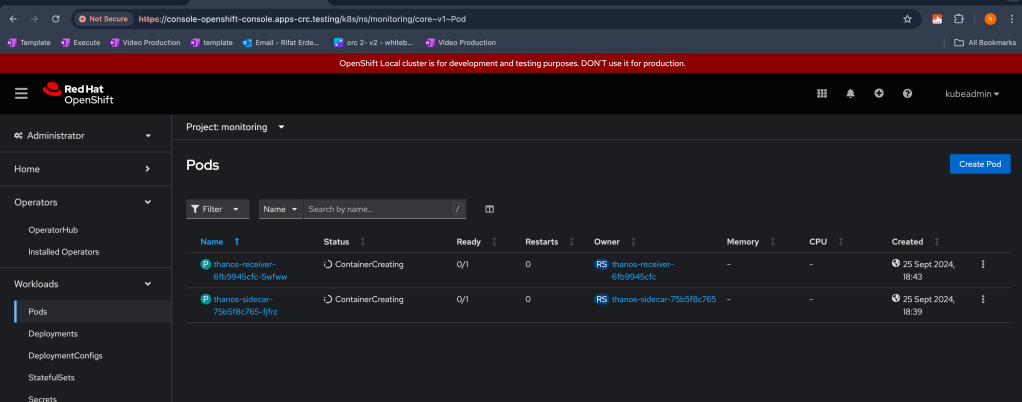Open kebab menu for thanos-sidecar pod
Screen dimensions: 1022x402
[983, 299]
